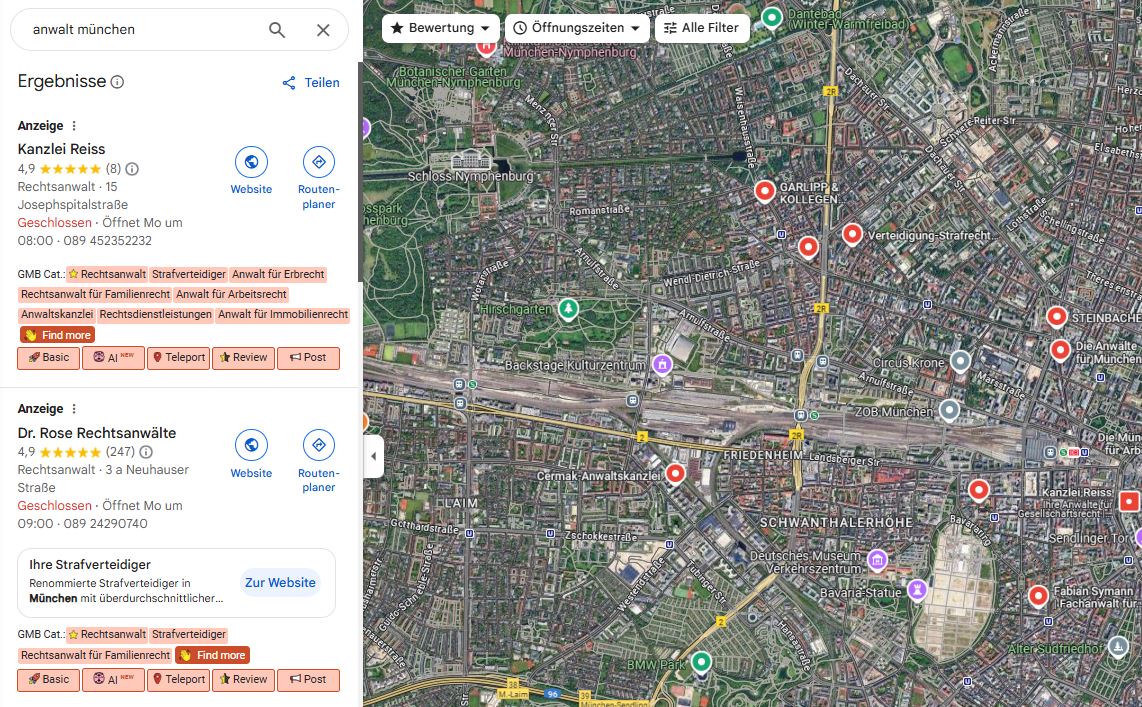Click Post button for Kanzlei Reiss
Screen dimensions: 1142x707
click(308, 358)
